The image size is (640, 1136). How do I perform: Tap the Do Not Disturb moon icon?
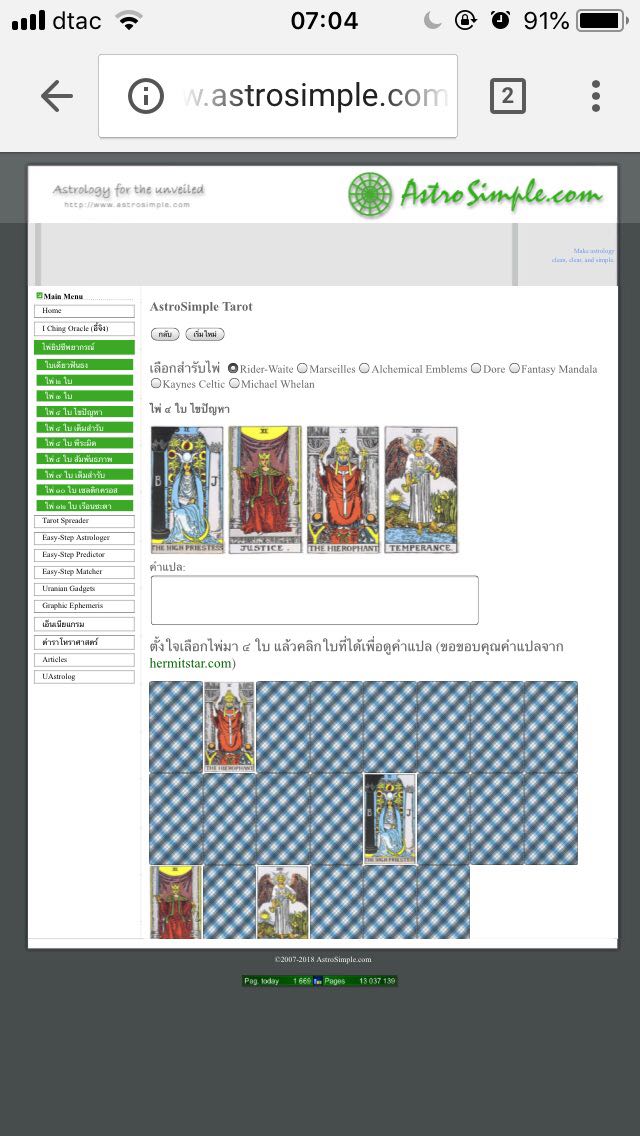(x=433, y=21)
